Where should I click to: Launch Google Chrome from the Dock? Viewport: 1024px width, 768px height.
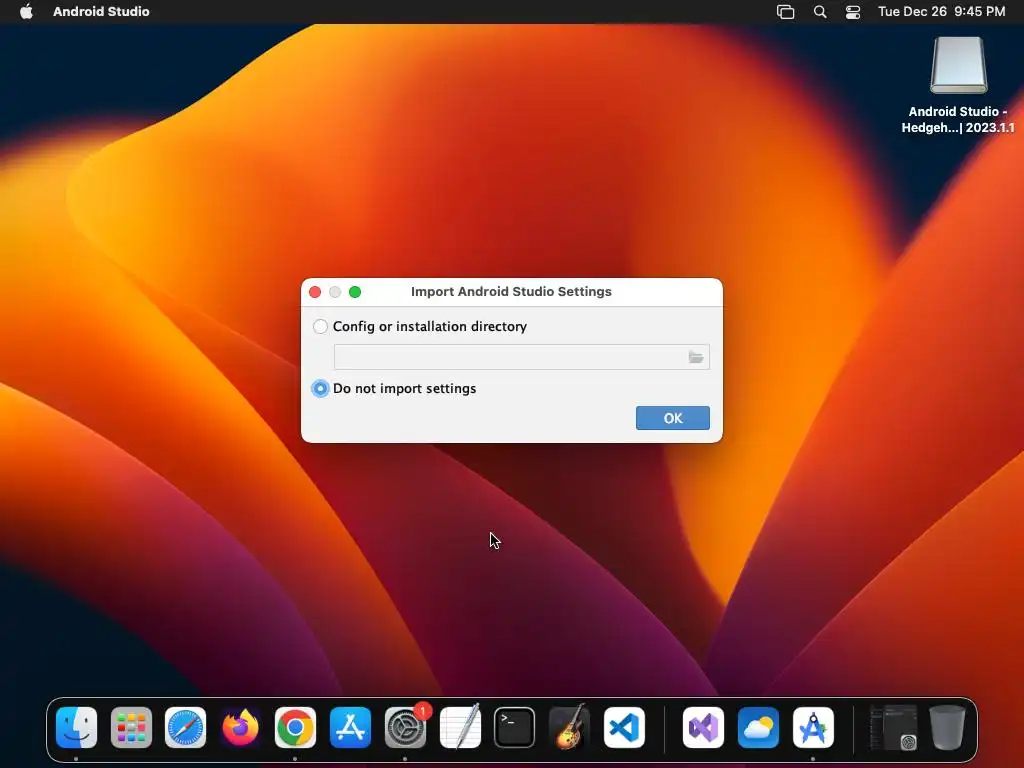(x=295, y=728)
